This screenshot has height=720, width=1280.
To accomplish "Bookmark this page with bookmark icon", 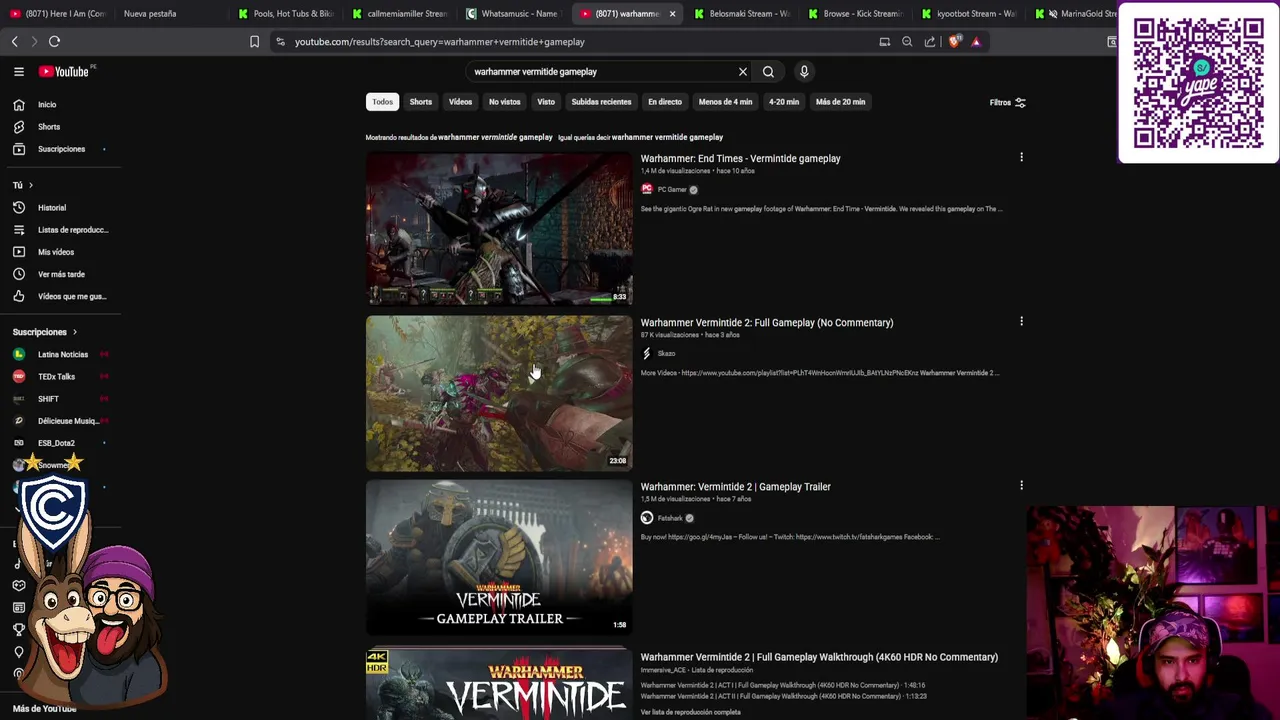I will tap(254, 42).
